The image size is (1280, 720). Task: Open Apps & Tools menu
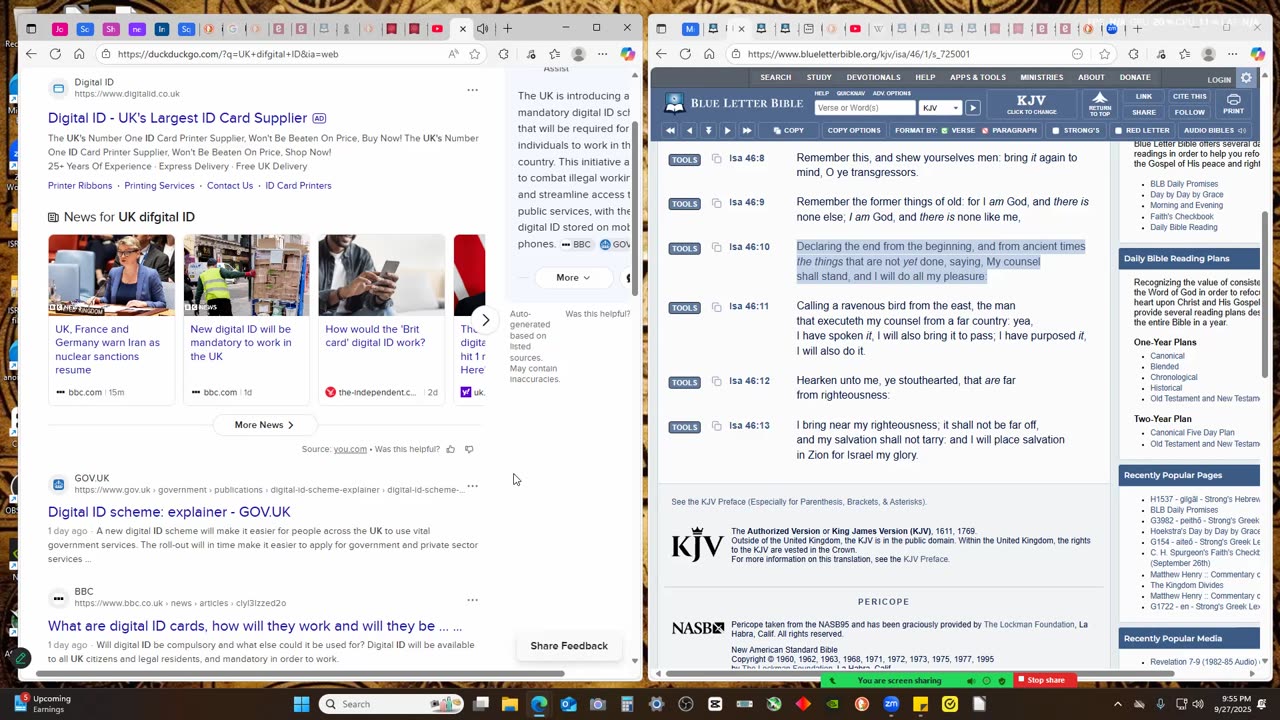coord(978,77)
